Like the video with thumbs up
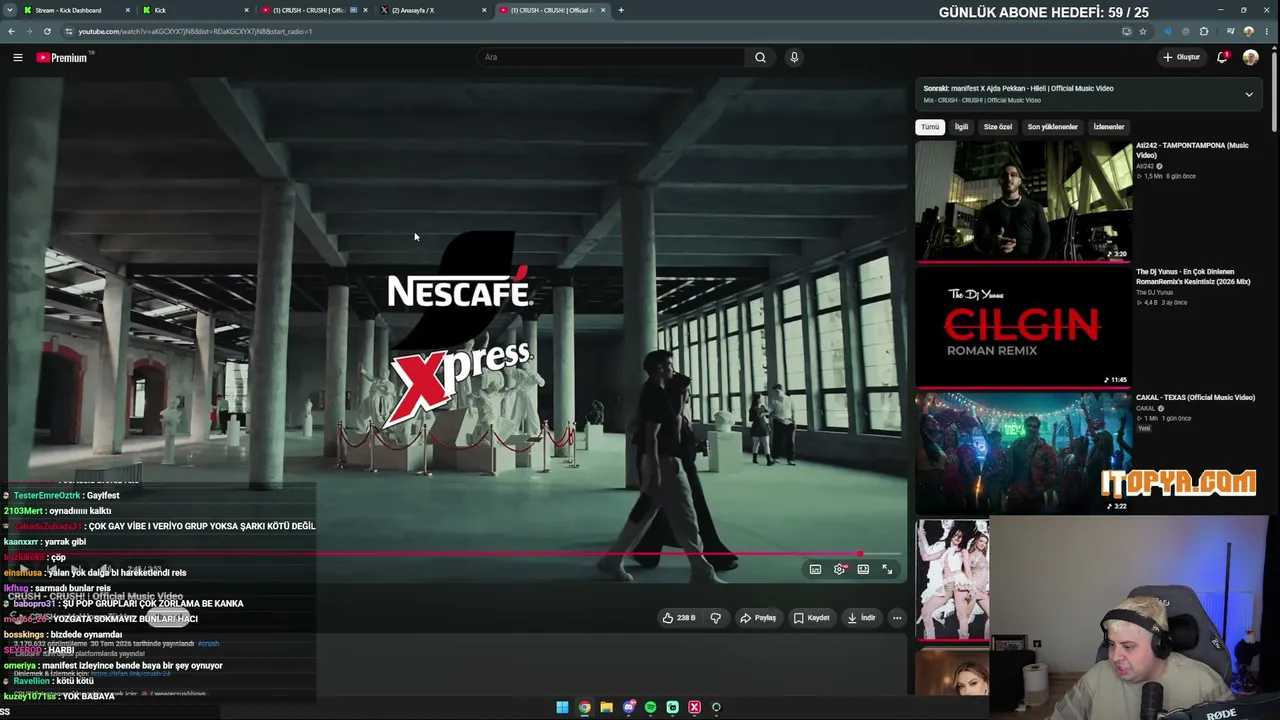 pyautogui.click(x=678, y=618)
